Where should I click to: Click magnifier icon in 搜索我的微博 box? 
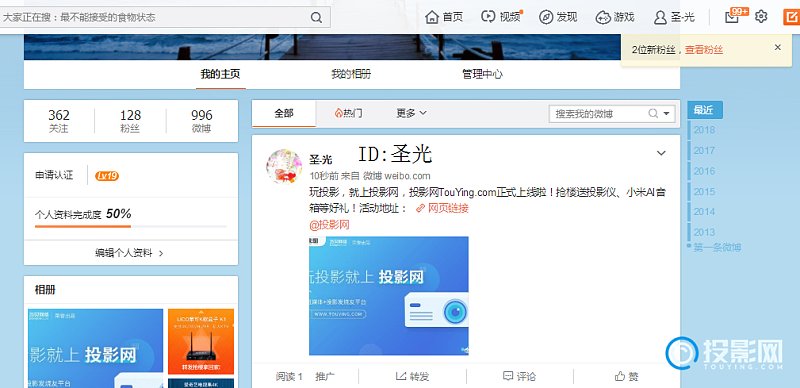[x=653, y=114]
